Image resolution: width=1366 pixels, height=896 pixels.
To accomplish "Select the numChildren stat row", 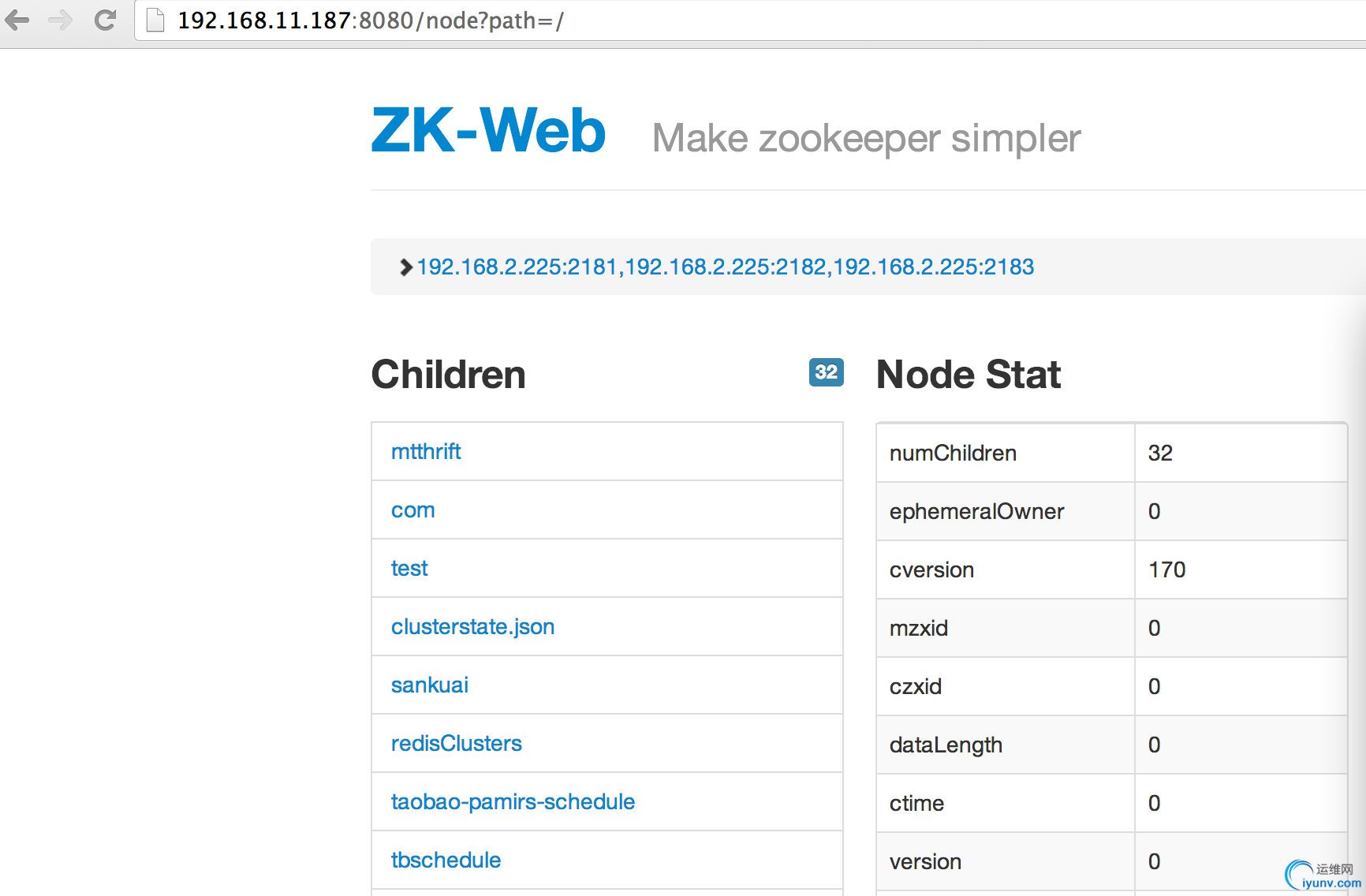I will coord(1111,453).
